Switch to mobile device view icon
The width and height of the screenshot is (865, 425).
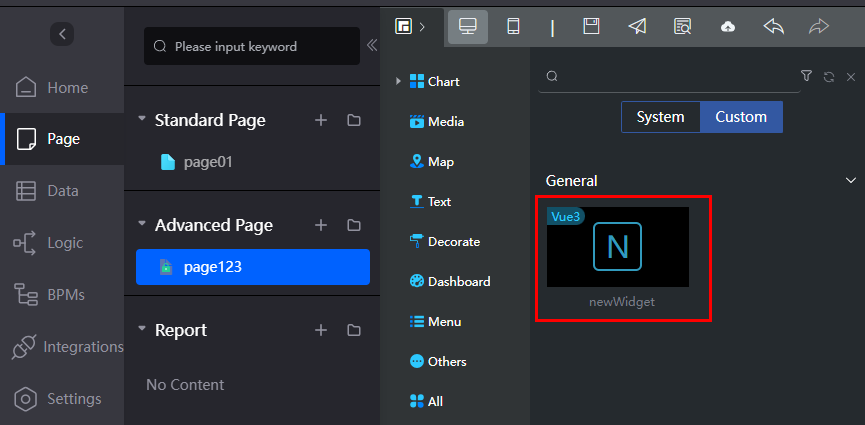(513, 26)
